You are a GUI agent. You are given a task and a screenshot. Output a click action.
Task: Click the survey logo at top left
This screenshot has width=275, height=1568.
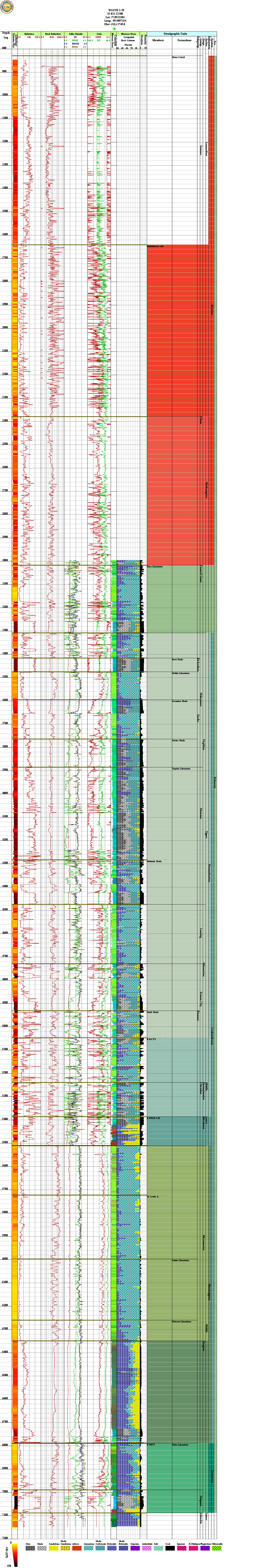(x=7, y=7)
